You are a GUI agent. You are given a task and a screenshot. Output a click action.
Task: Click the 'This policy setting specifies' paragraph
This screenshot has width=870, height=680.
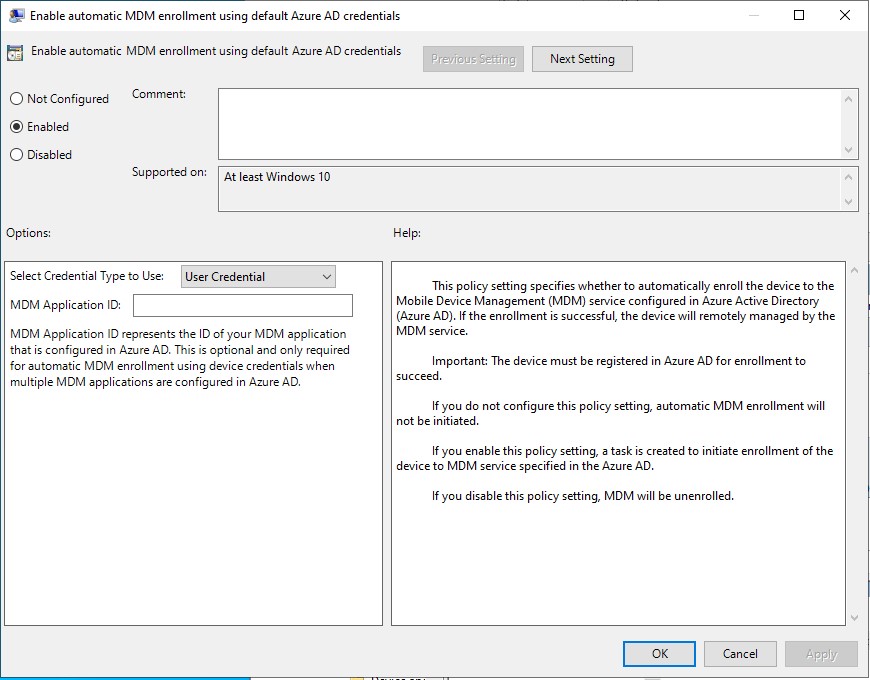(x=615, y=308)
